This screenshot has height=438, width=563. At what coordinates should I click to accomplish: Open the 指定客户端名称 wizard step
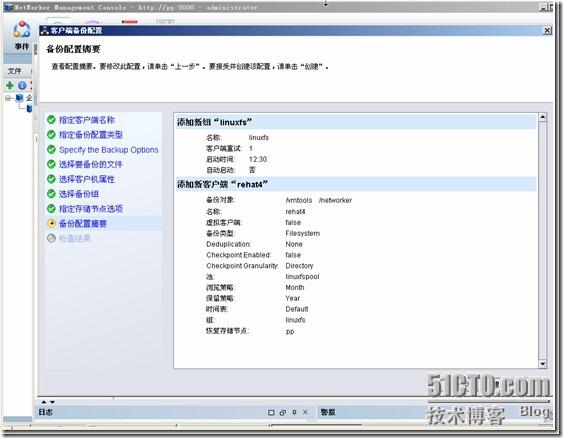[87, 120]
